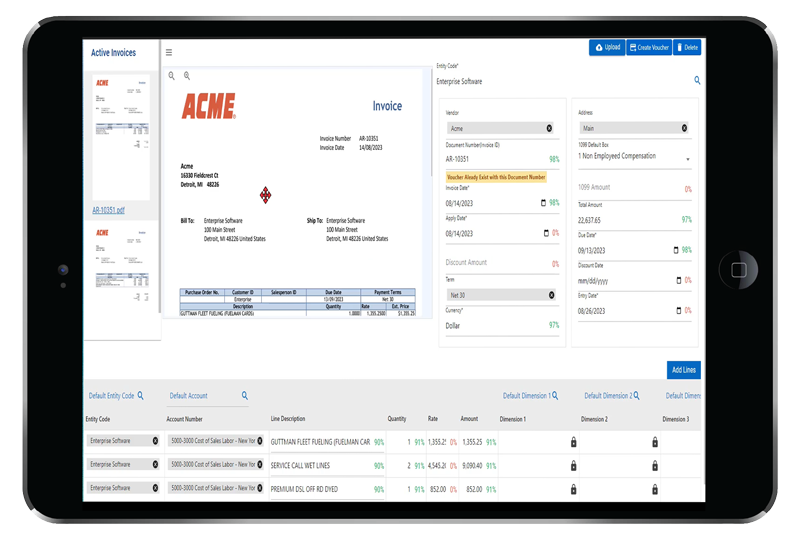Click the Delete button
800x545 pixels.
(x=687, y=47)
